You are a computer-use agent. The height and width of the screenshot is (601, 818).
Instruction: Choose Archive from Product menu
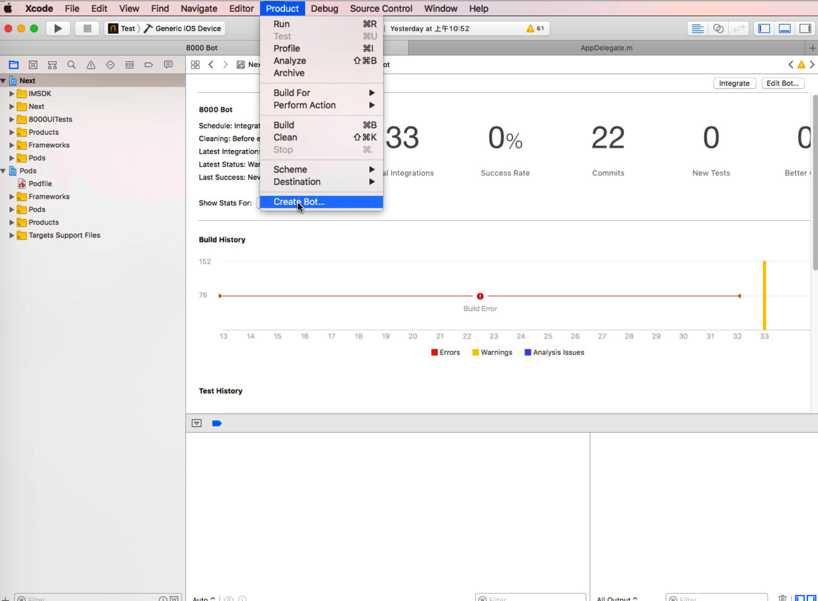pos(321,73)
